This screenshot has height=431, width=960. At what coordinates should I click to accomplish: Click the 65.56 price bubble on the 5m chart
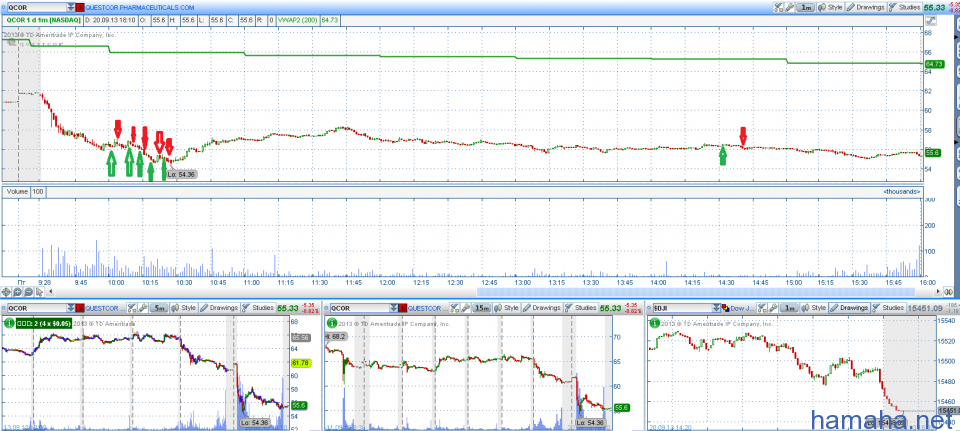(x=299, y=337)
